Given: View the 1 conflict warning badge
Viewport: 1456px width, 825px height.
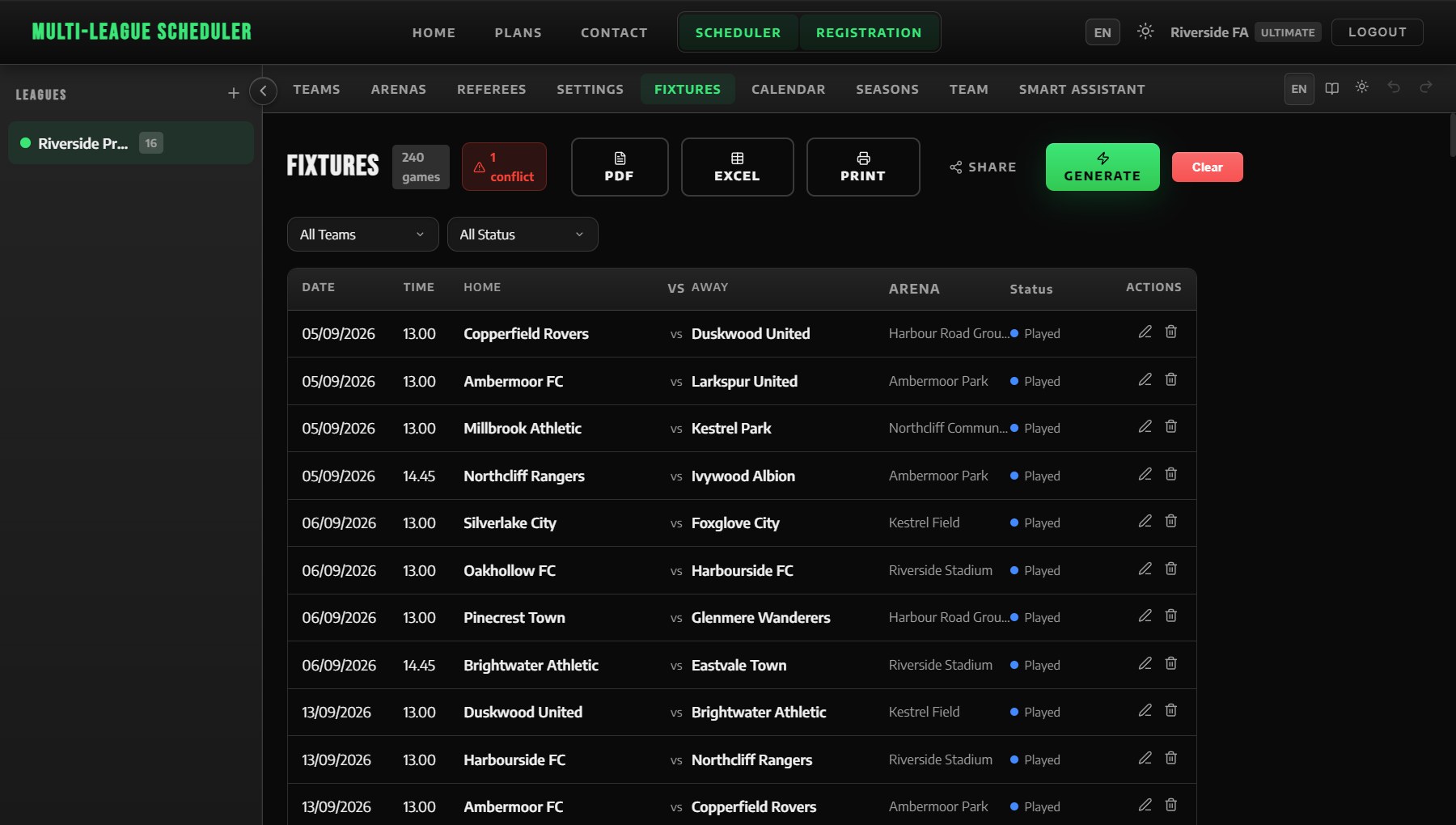Looking at the screenshot, I should (504, 167).
